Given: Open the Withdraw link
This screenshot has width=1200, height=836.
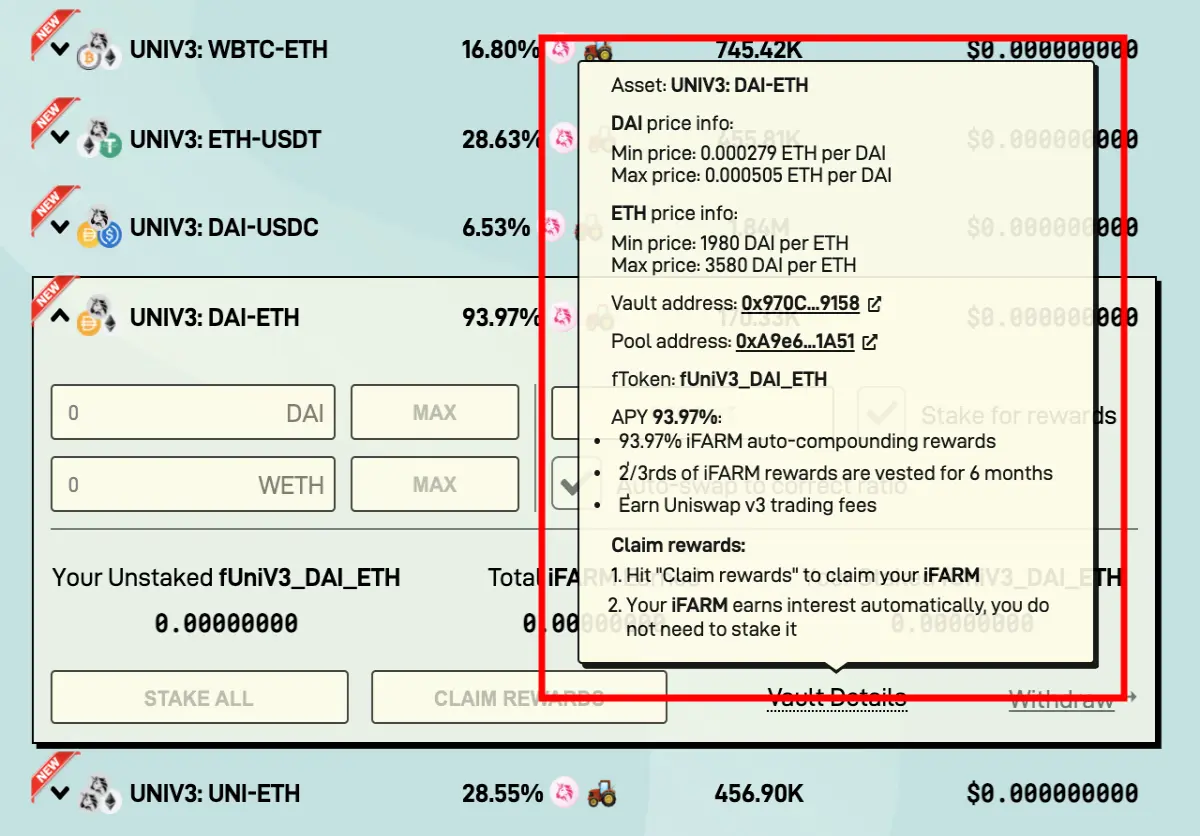Looking at the screenshot, I should point(1061,699).
